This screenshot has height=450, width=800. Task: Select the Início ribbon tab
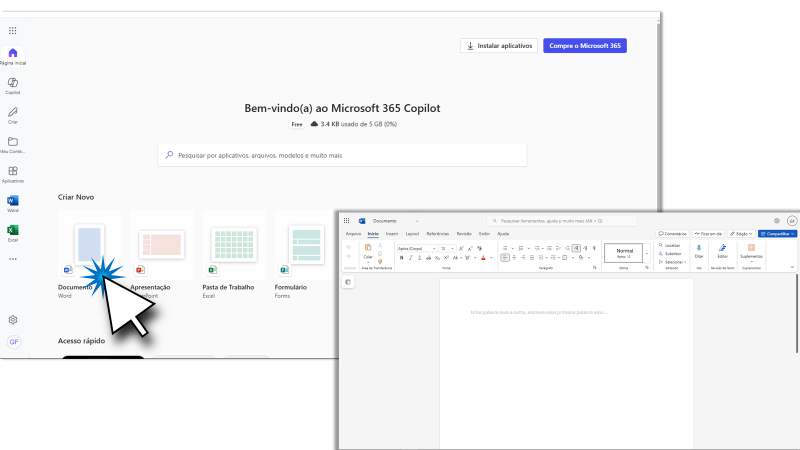[x=373, y=234]
